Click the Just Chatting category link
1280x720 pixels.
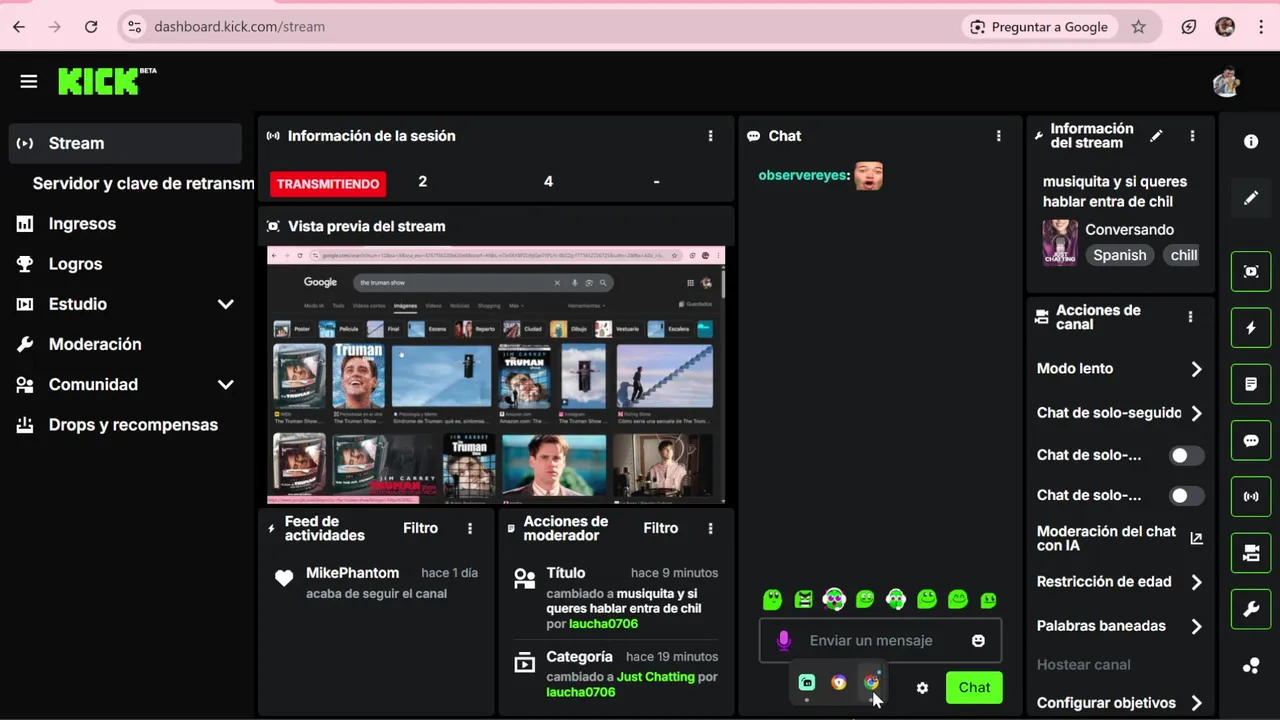[x=655, y=677]
